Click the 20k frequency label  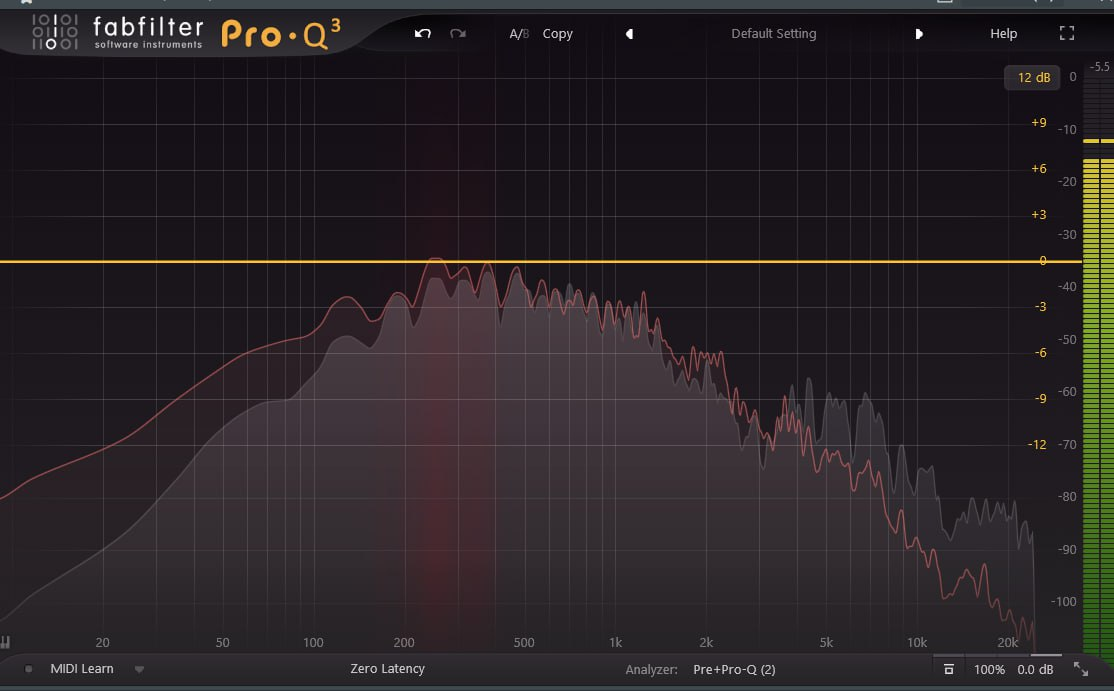pyautogui.click(x=1007, y=642)
